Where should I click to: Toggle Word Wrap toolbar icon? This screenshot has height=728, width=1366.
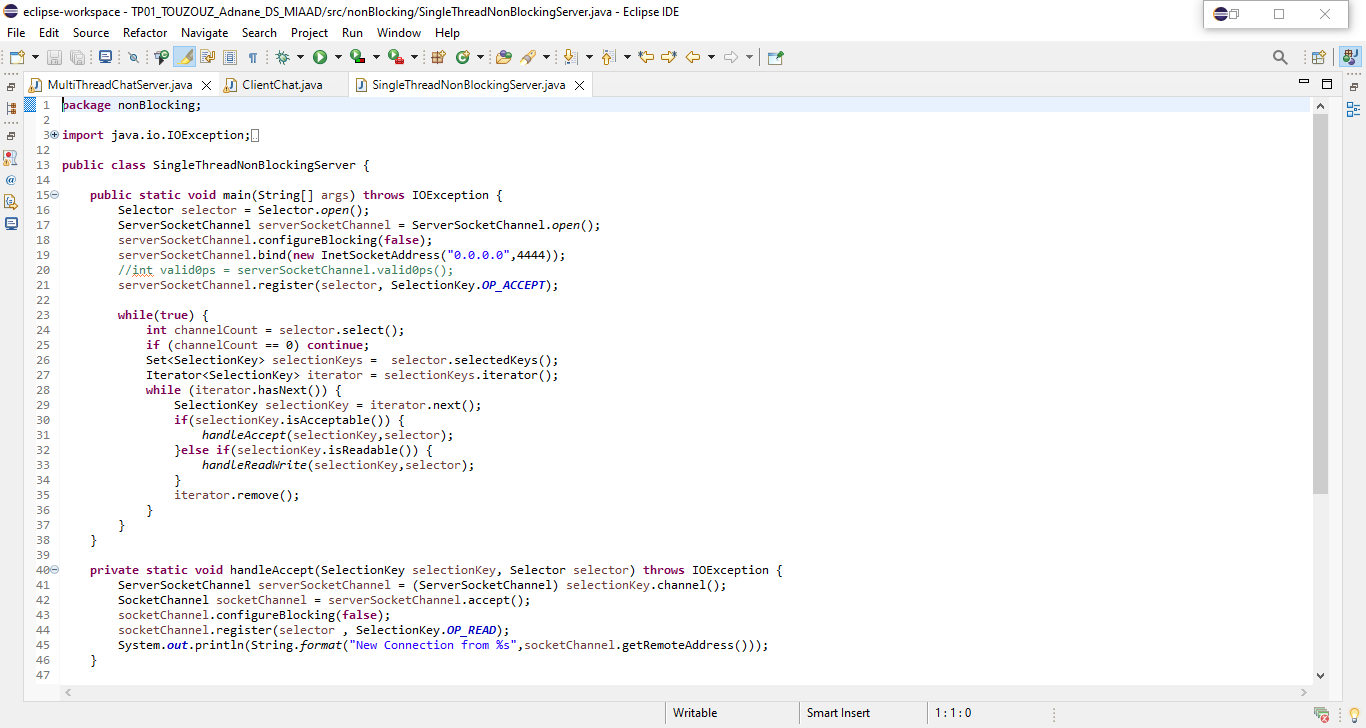pyautogui.click(x=207, y=57)
